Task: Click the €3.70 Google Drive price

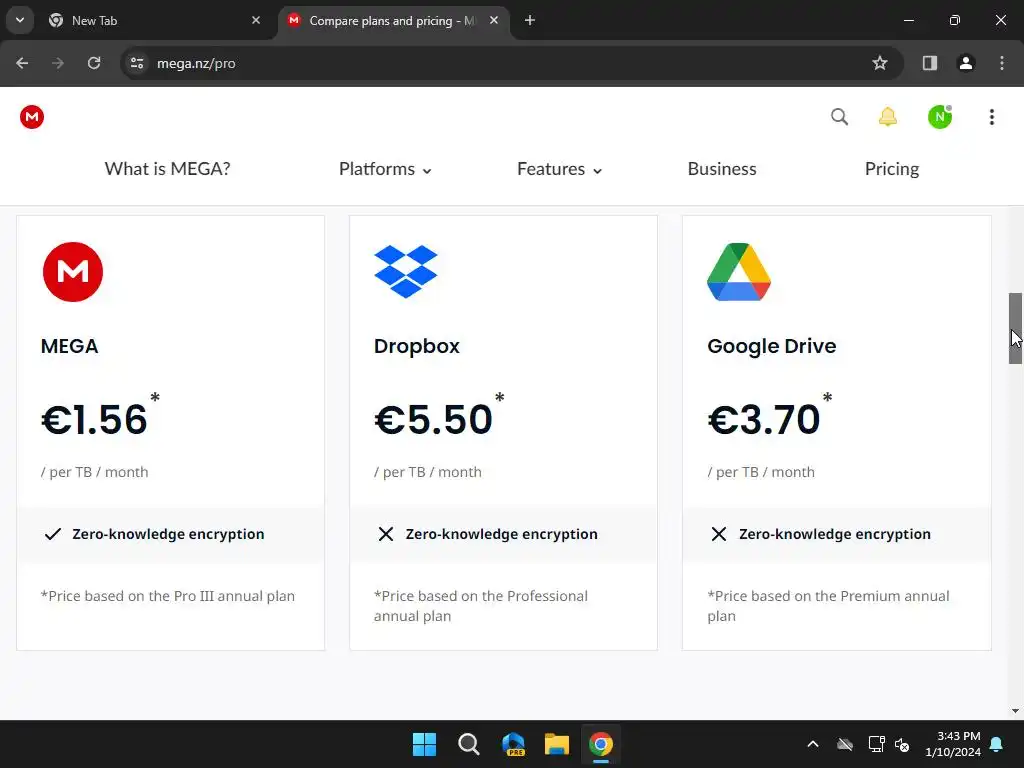Action: 763,419
